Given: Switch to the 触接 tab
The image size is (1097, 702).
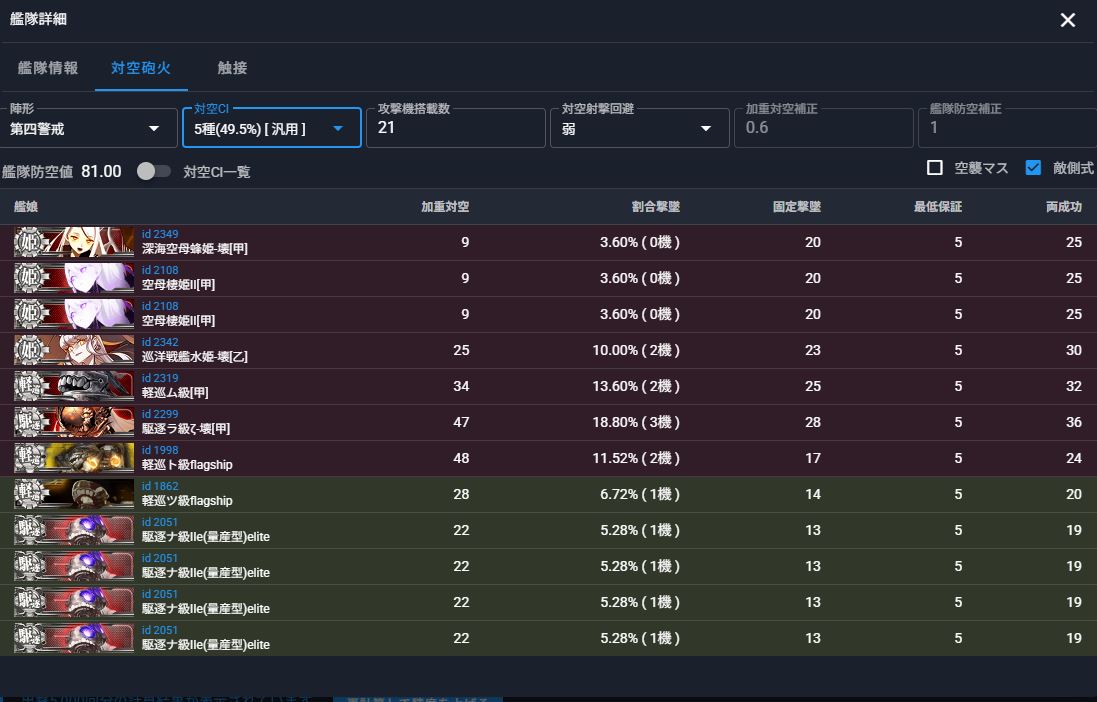Looking at the screenshot, I should 232,68.
